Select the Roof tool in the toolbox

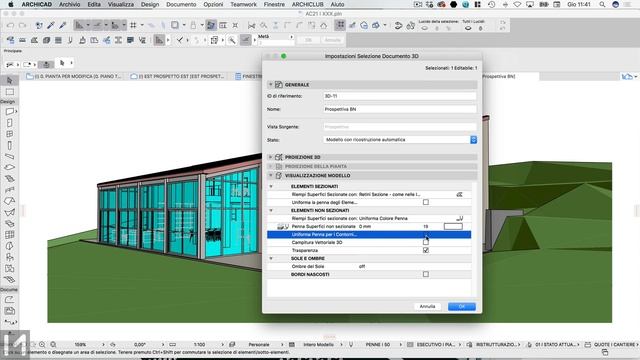(10, 201)
